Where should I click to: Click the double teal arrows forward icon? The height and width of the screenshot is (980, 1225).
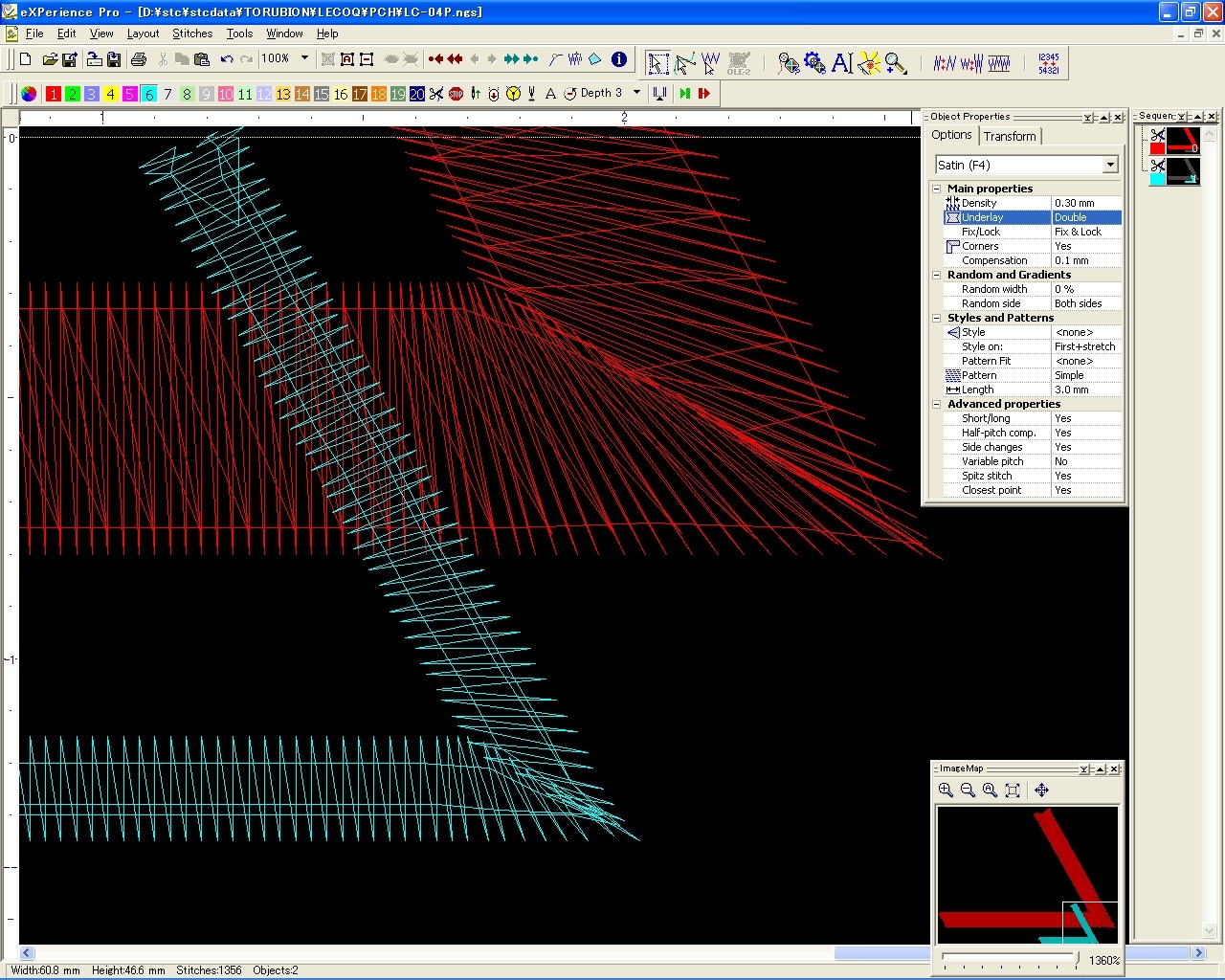512,59
